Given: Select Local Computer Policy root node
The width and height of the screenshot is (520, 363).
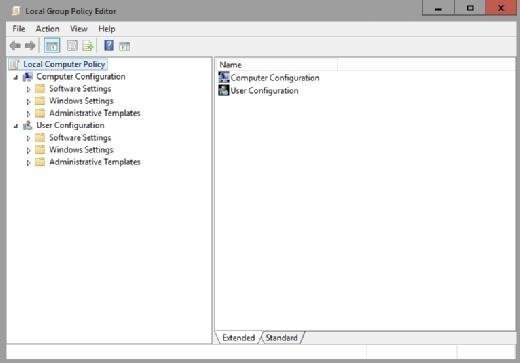Looking at the screenshot, I should click(64, 64).
